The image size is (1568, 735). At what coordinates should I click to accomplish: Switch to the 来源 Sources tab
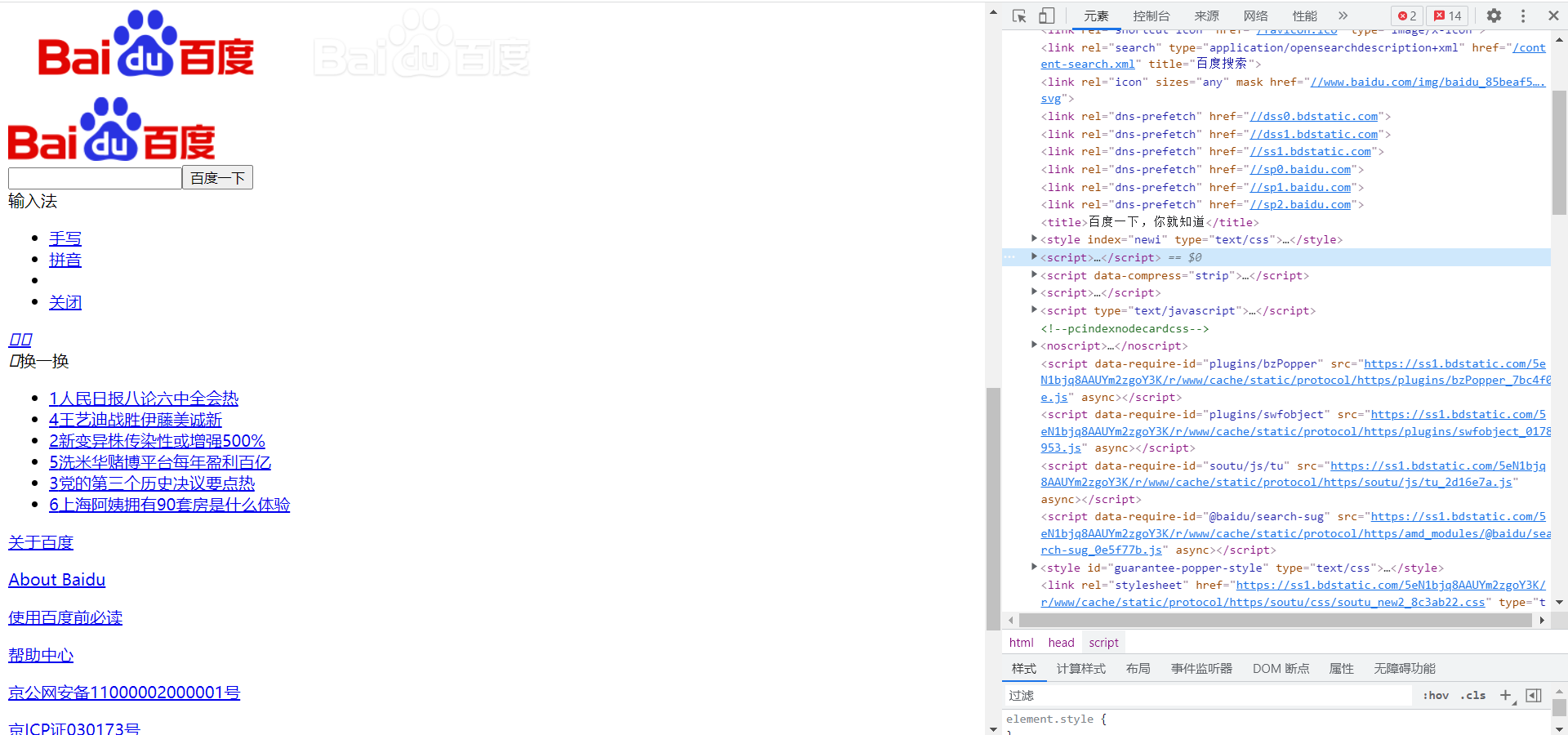click(x=1206, y=16)
